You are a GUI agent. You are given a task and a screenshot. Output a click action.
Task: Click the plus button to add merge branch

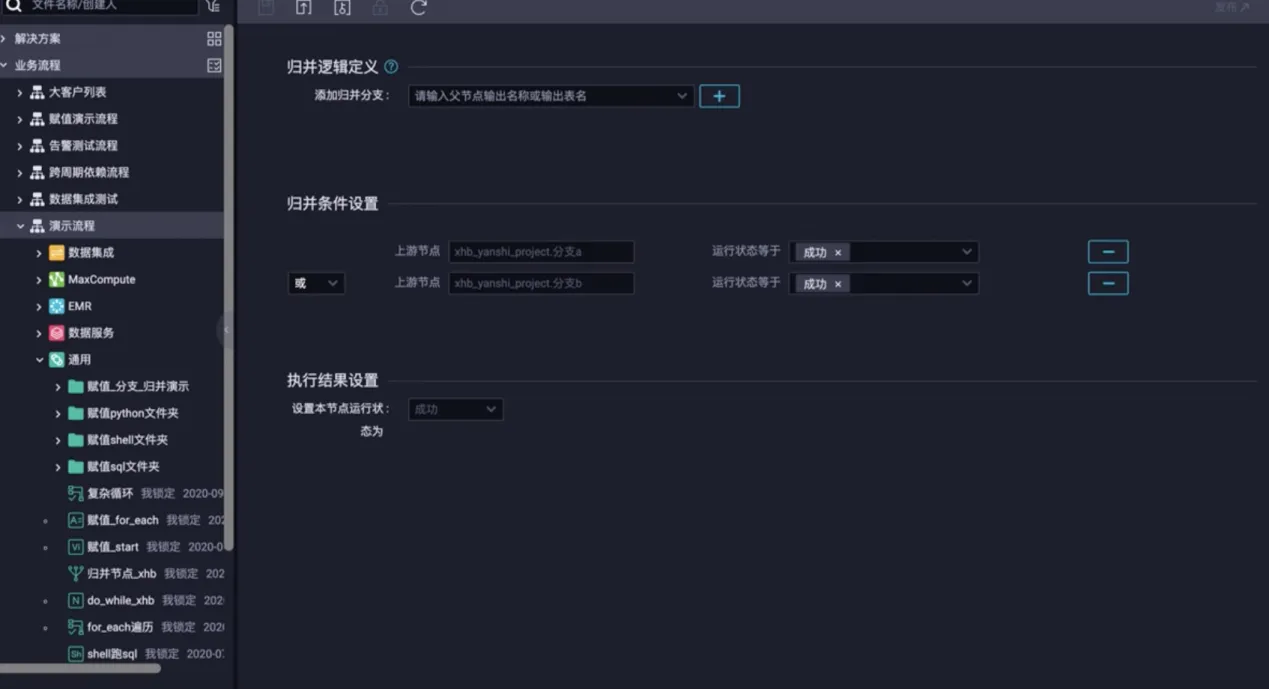[x=719, y=97]
